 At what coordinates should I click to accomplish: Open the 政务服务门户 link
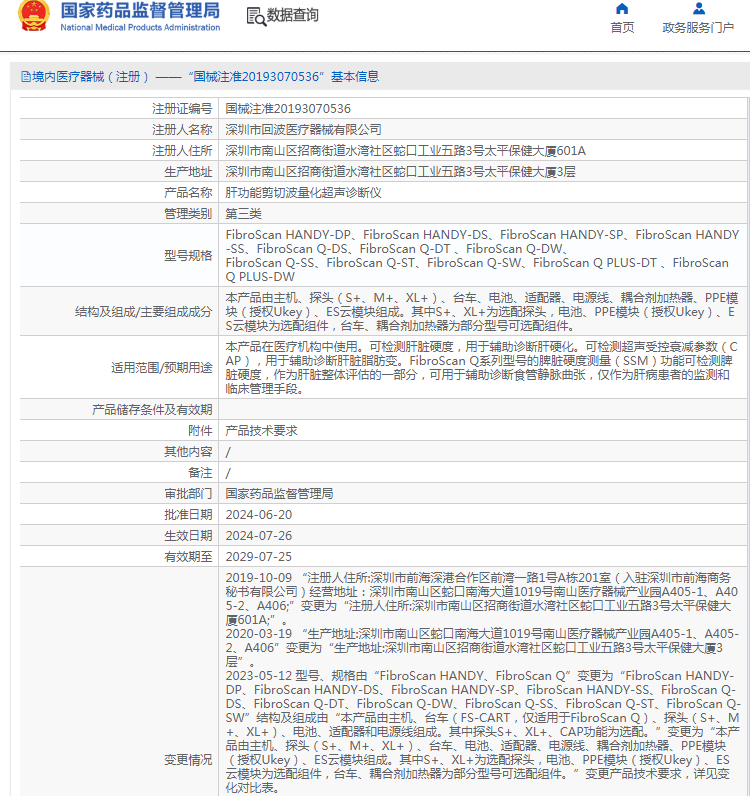click(698, 27)
